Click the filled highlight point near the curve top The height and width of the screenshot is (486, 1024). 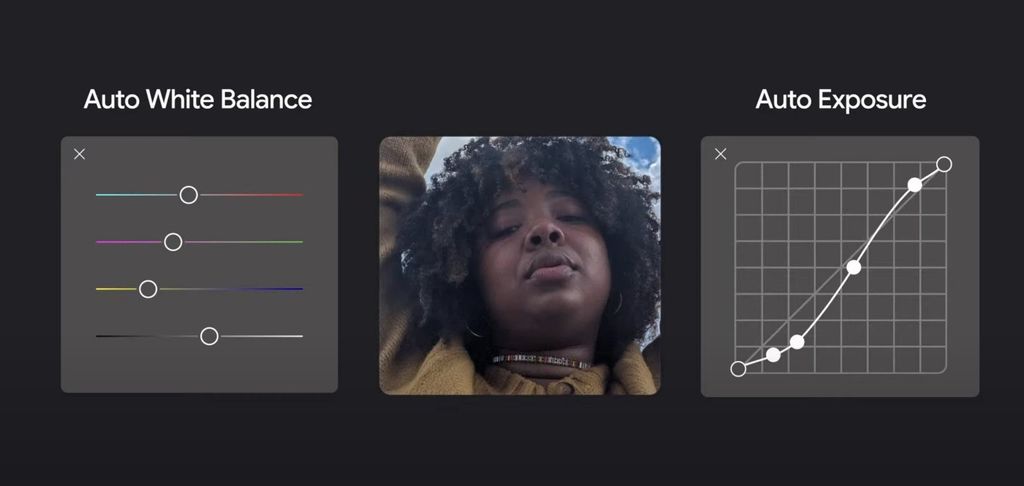pos(914,184)
